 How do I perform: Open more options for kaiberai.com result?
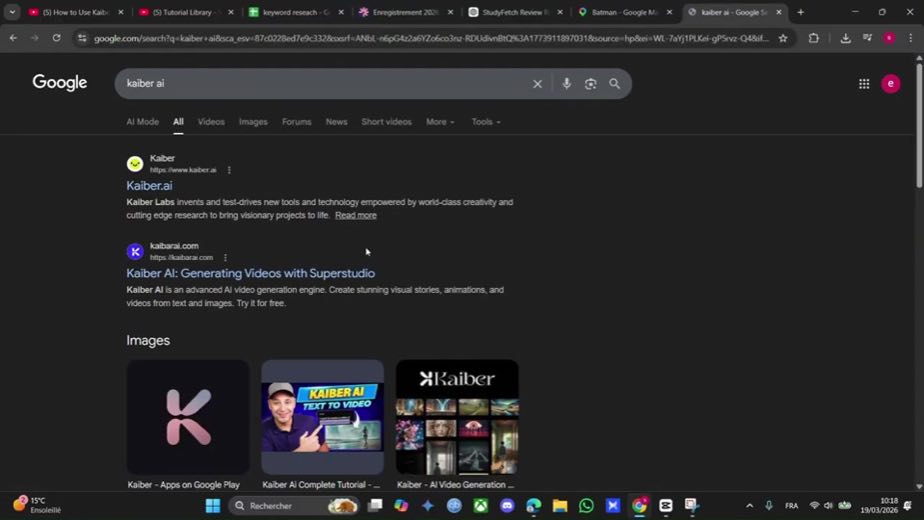tap(225, 258)
